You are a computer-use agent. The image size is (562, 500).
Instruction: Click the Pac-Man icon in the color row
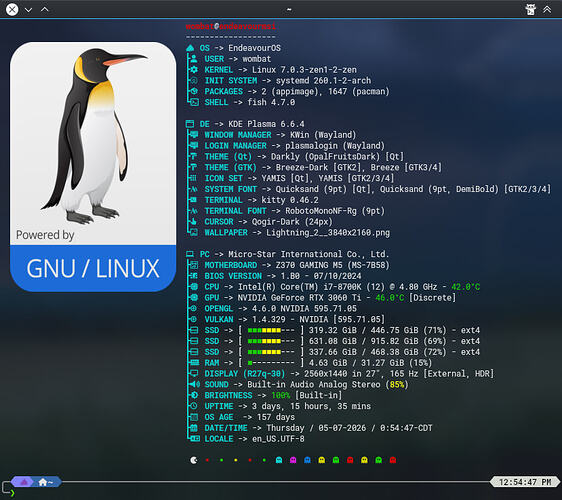(x=194, y=460)
